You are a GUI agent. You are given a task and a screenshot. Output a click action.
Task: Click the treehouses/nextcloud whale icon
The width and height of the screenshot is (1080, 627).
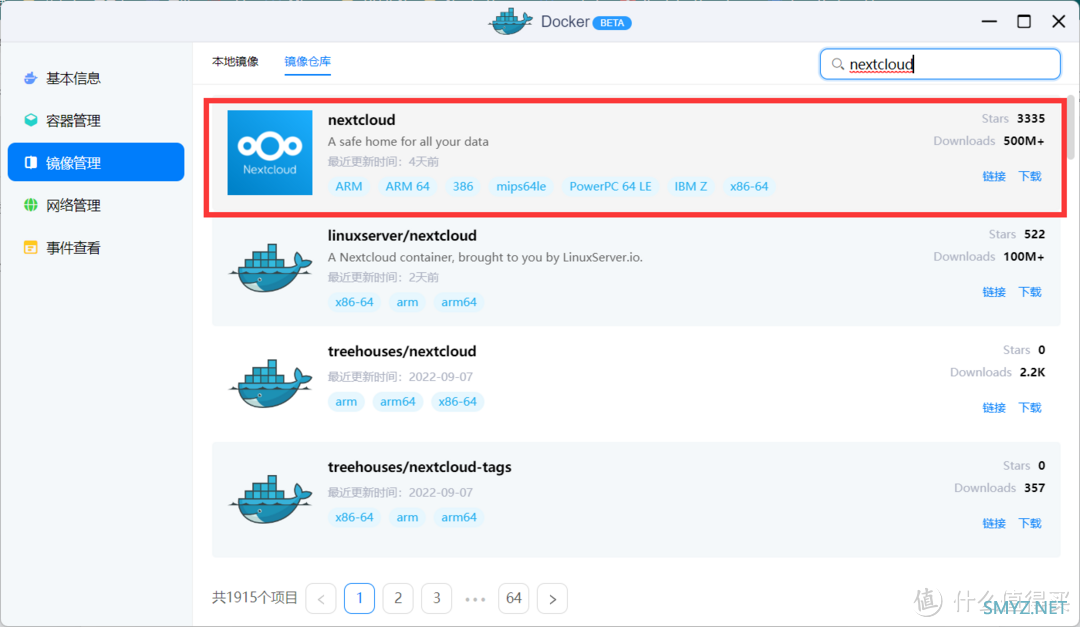pyautogui.click(x=270, y=384)
